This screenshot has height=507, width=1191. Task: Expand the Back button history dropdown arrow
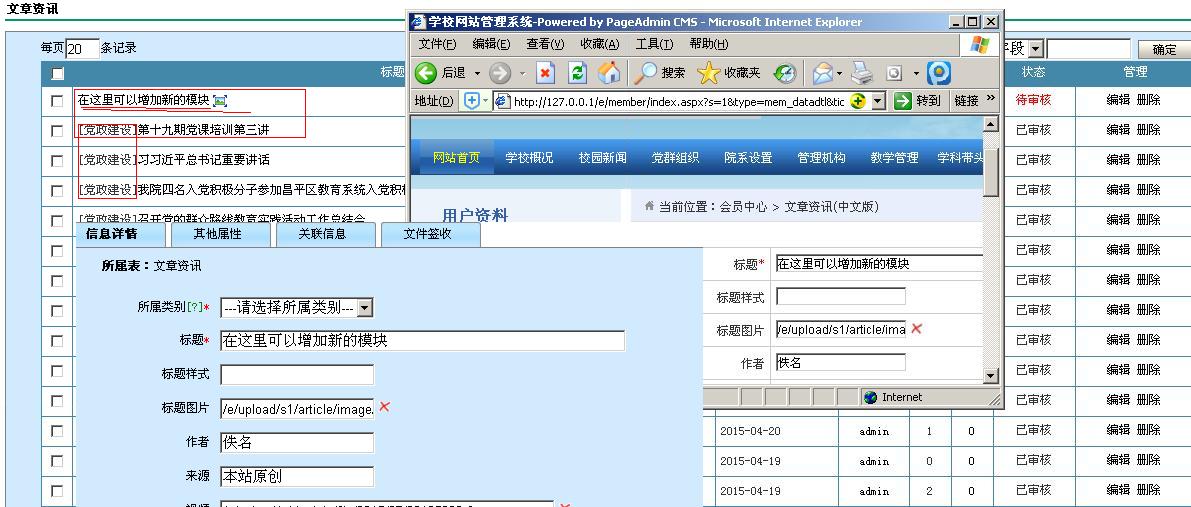[x=477, y=73]
